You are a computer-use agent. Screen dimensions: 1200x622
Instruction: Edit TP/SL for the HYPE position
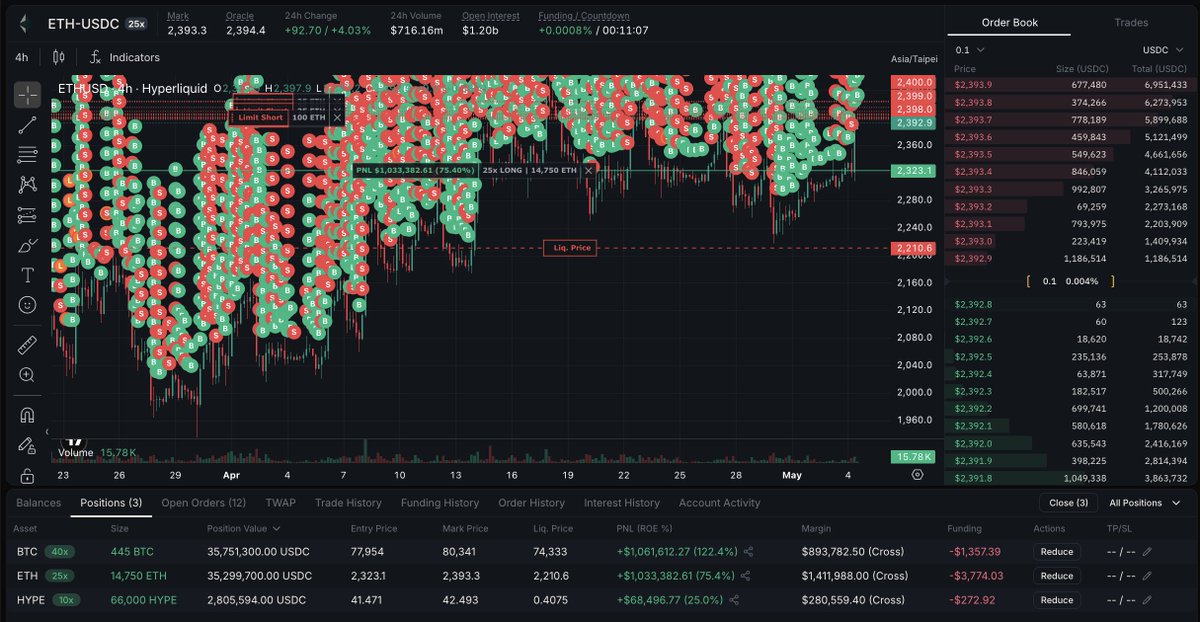click(1147, 600)
